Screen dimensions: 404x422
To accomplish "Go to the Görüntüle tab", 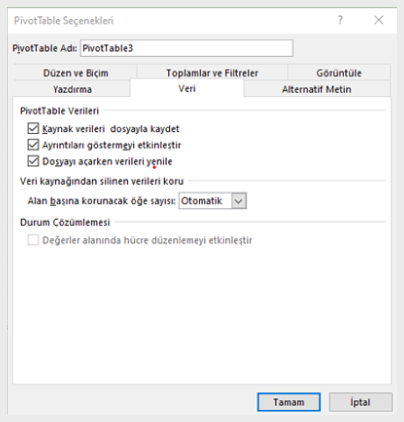I will [339, 73].
